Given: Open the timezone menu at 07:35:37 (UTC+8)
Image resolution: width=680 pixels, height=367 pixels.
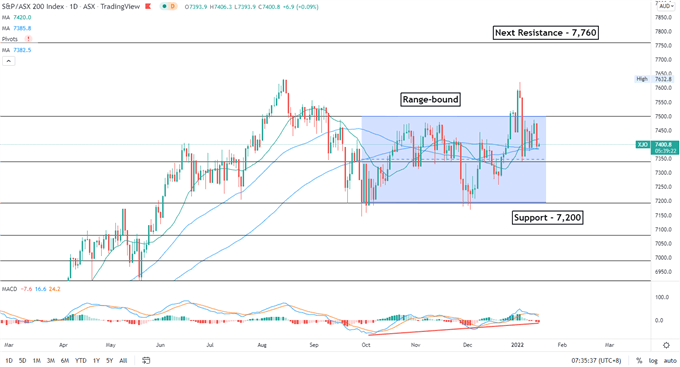Looking at the screenshot, I should coord(596,360).
